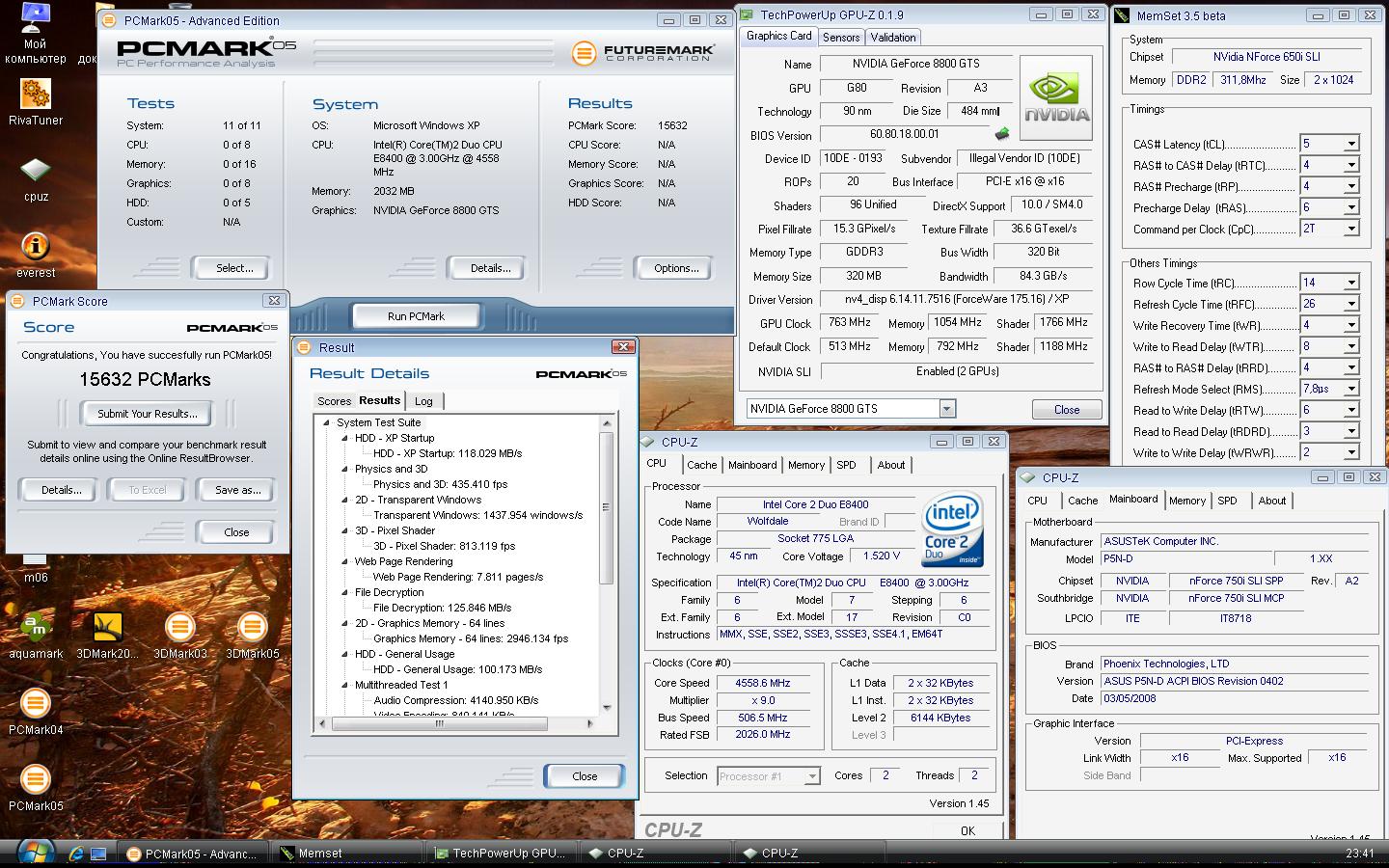Click OK in the left CPU-Z window
This screenshot has height=868, width=1389.
[x=967, y=830]
